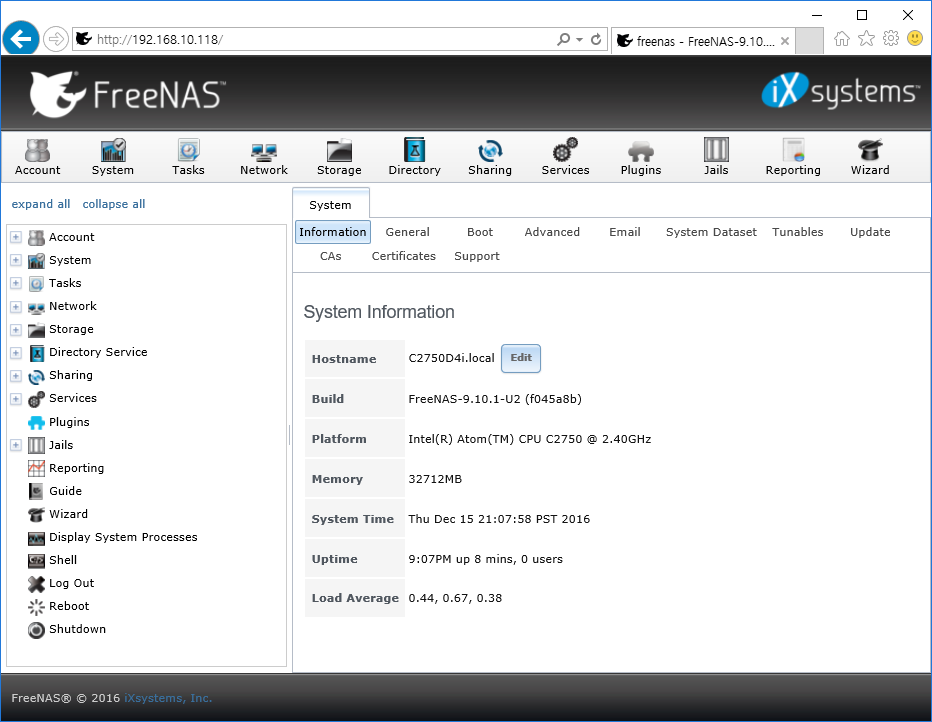The height and width of the screenshot is (722, 932).
Task: Open Plugins in the top toolbar
Action: point(641,157)
